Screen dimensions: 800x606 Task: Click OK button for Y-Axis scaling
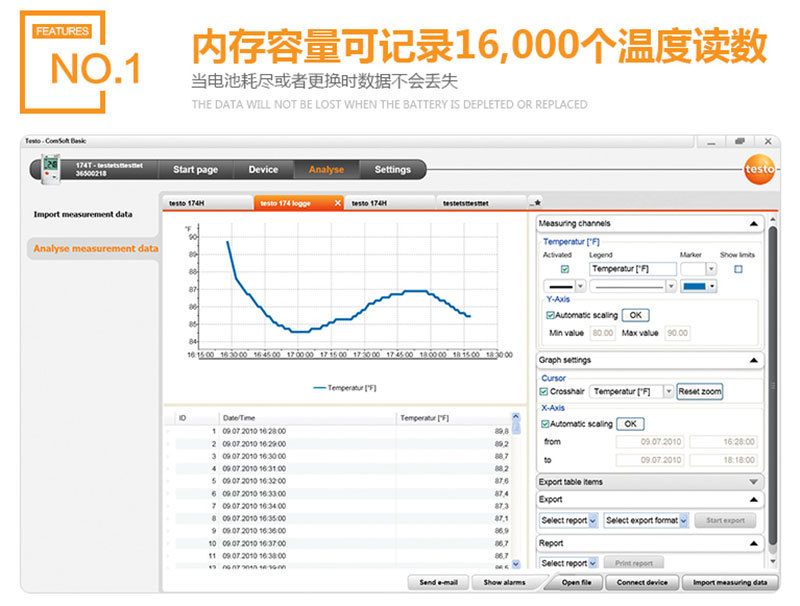[x=636, y=315]
